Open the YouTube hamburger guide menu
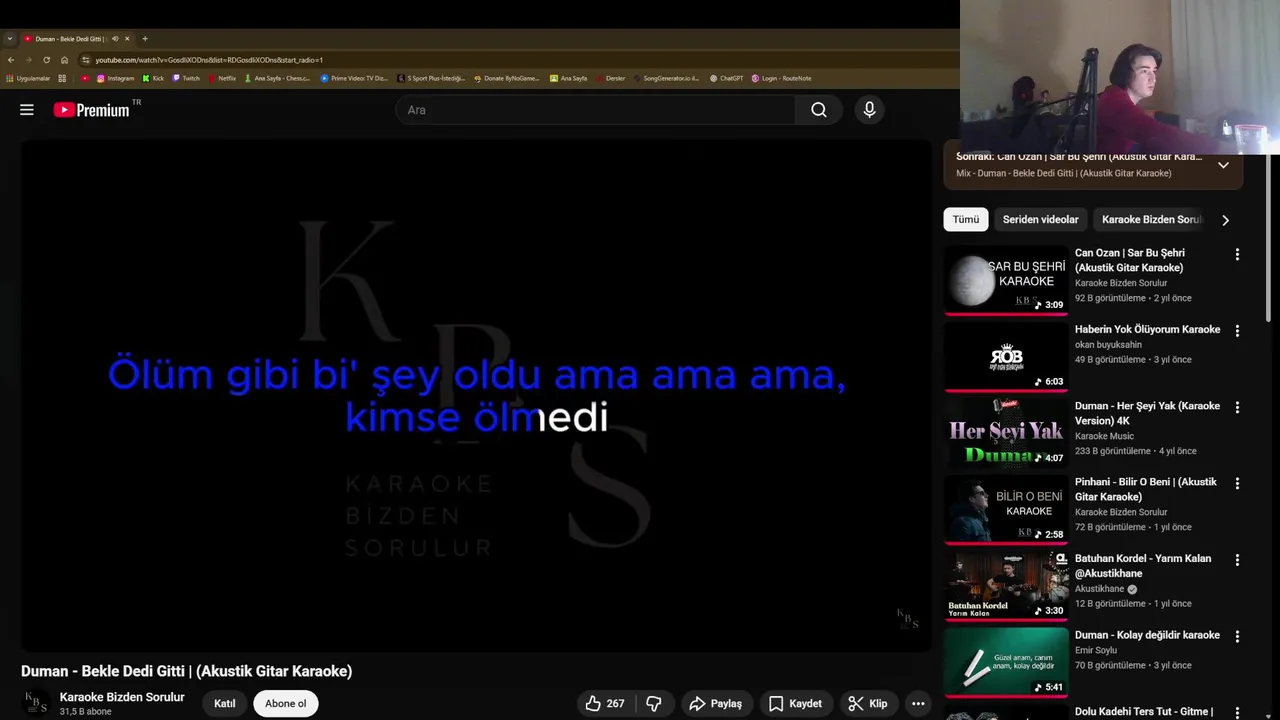The height and width of the screenshot is (720, 1280). tap(27, 110)
